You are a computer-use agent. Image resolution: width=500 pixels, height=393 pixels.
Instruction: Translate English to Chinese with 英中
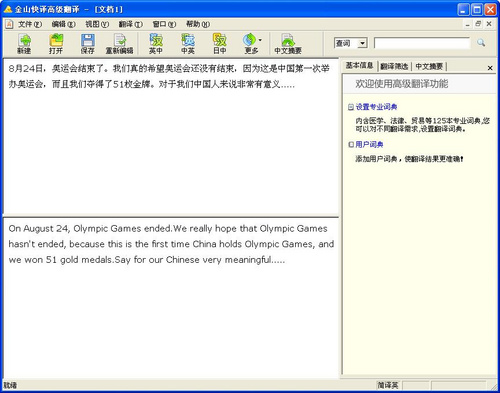click(x=156, y=44)
